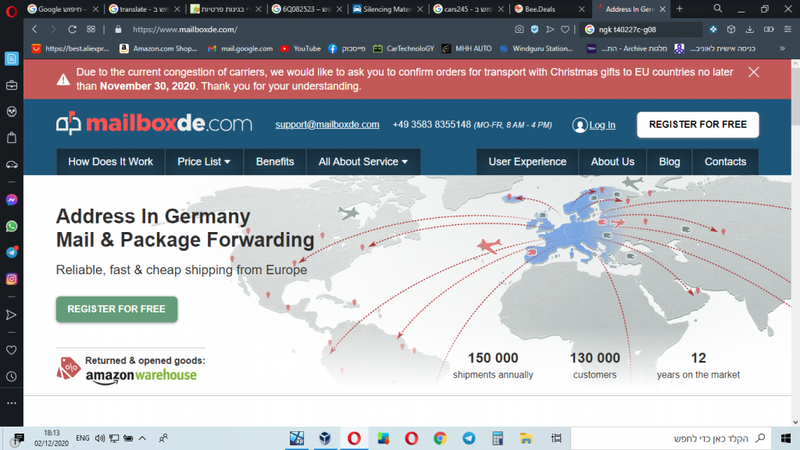This screenshot has width=800, height=450.
Task: Open the sidebar heart bookmarks icon
Action: 11,350
